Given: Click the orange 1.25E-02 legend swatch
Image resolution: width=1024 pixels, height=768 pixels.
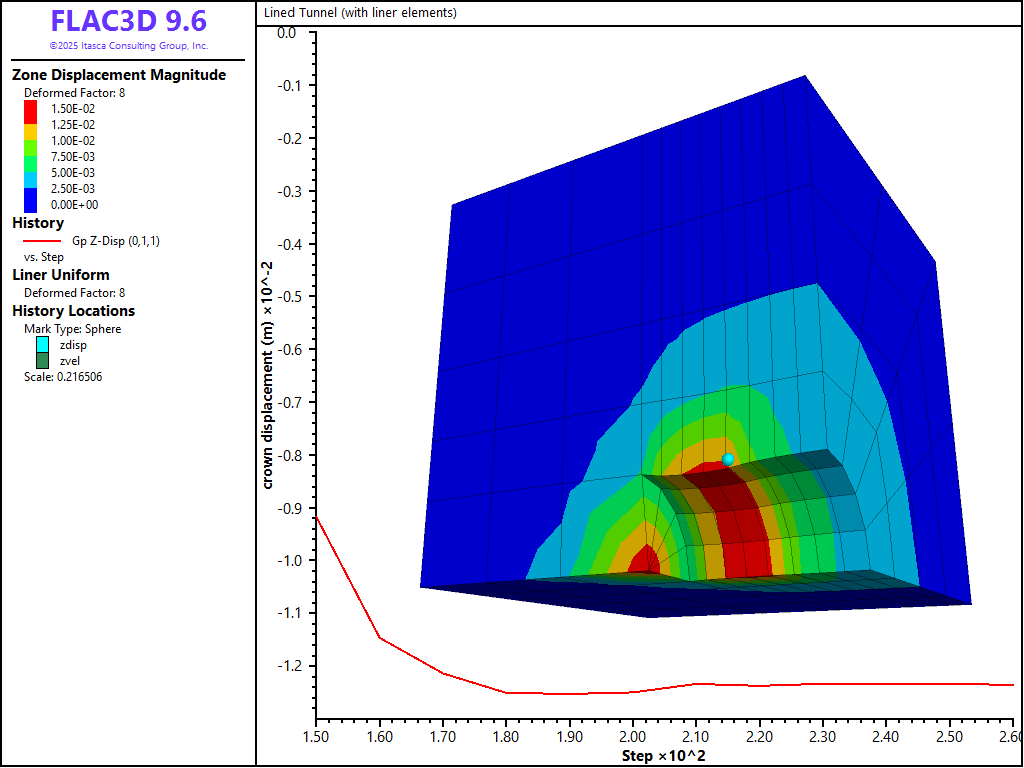Looking at the screenshot, I should tap(30, 125).
